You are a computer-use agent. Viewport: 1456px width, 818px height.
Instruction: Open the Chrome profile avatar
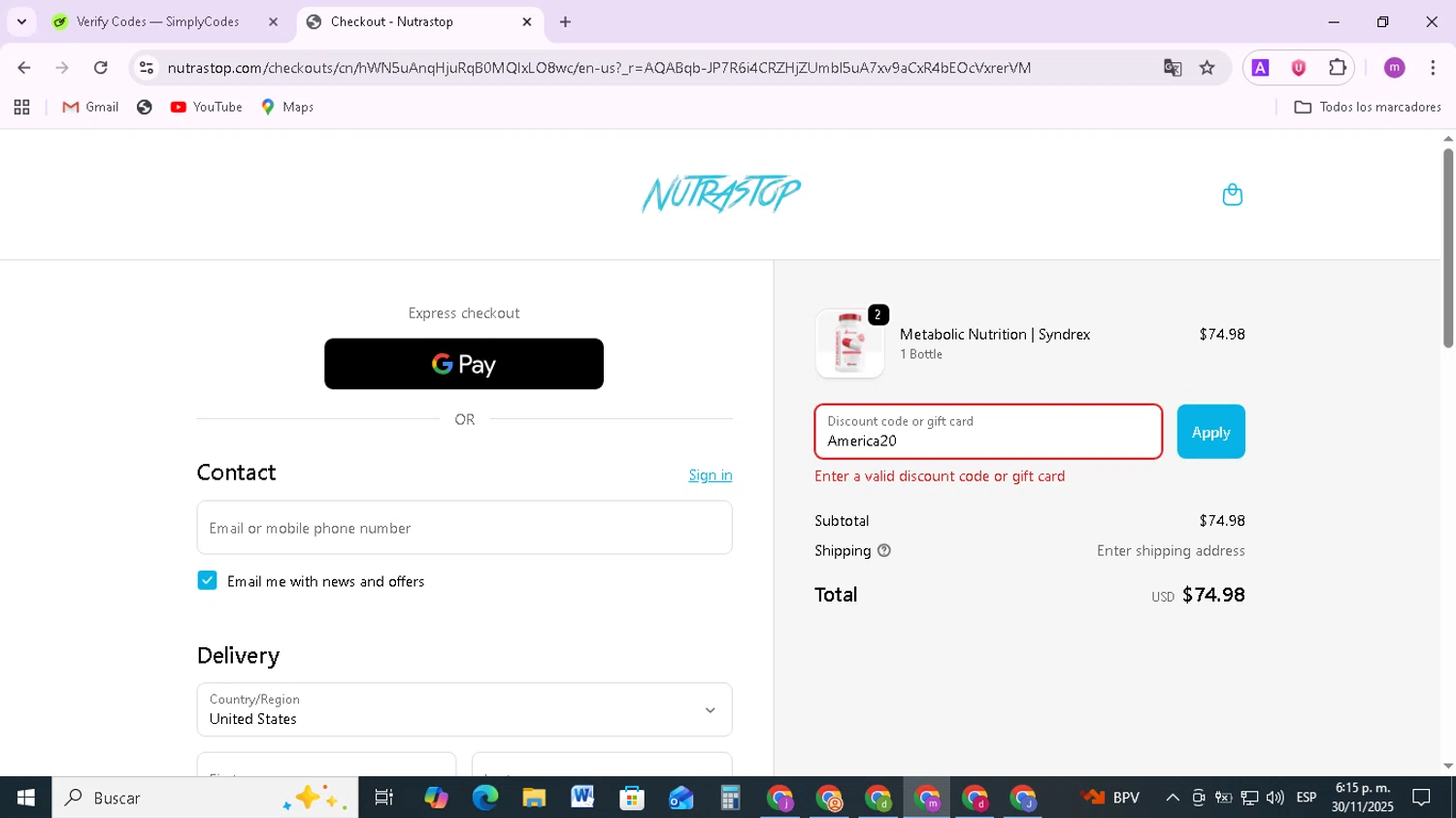[x=1394, y=68]
